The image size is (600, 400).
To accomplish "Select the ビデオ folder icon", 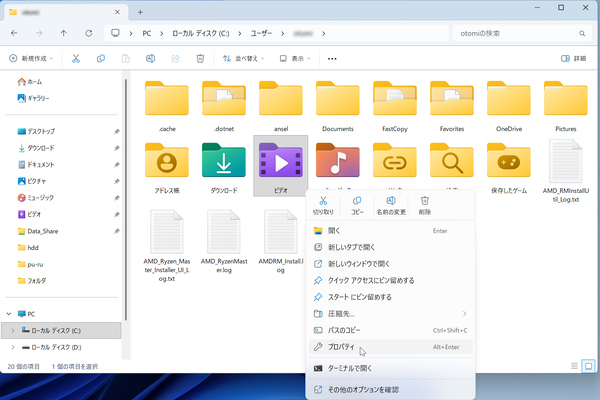I will [281, 160].
